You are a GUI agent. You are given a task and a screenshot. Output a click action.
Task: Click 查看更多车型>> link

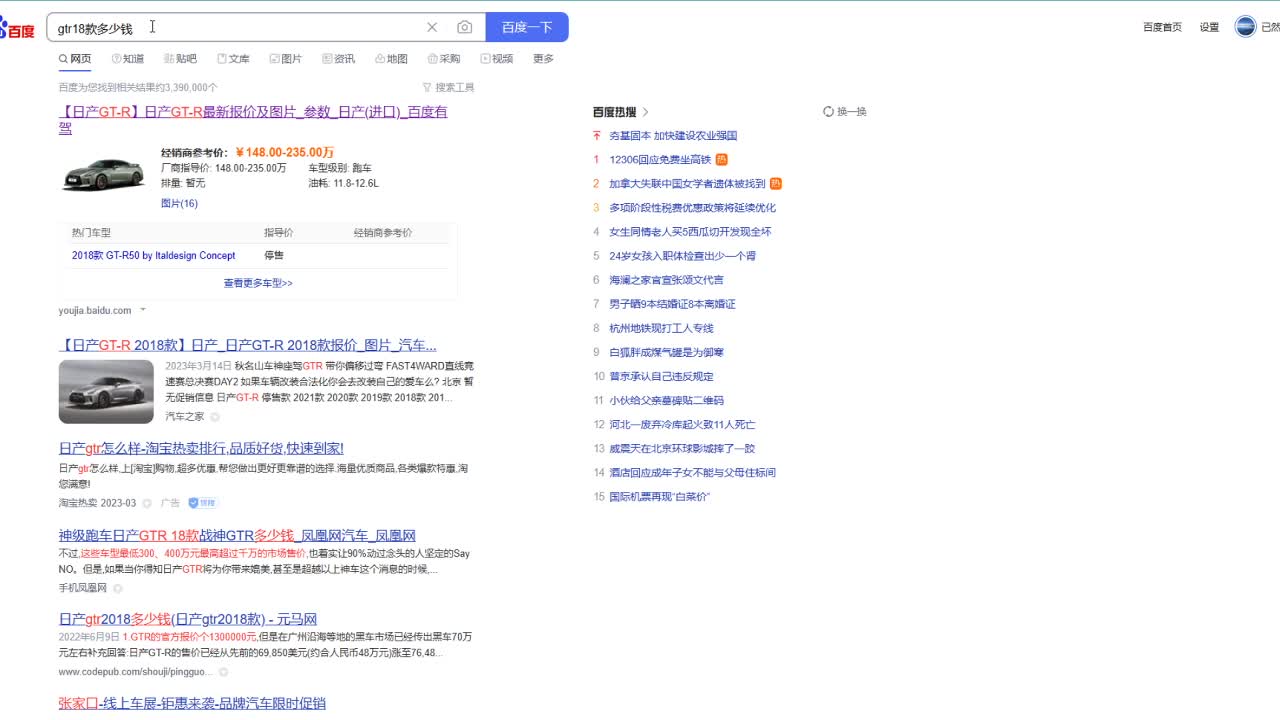tap(258, 283)
